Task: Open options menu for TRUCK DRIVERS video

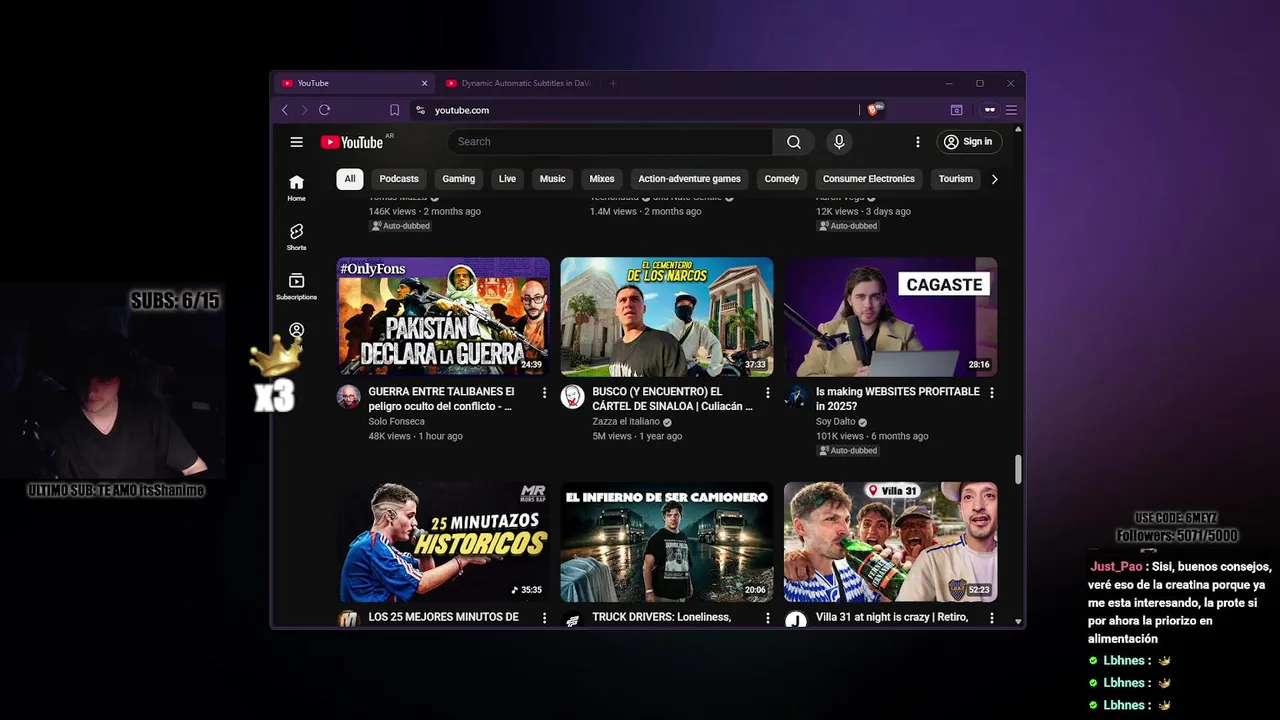Action: click(768, 619)
